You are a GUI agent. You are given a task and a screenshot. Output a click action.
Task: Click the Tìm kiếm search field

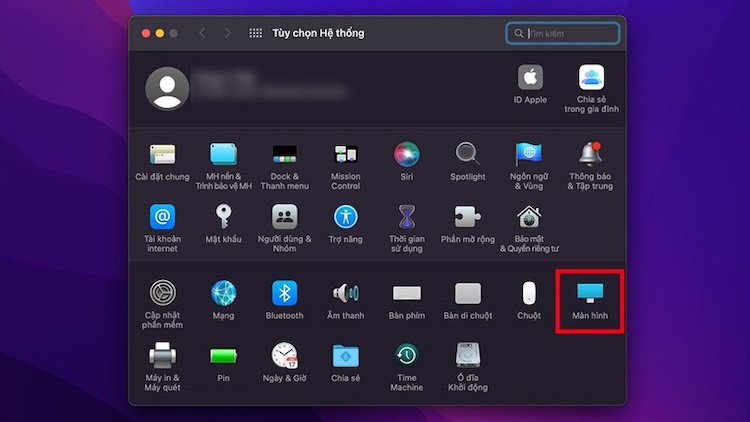[x=568, y=33]
